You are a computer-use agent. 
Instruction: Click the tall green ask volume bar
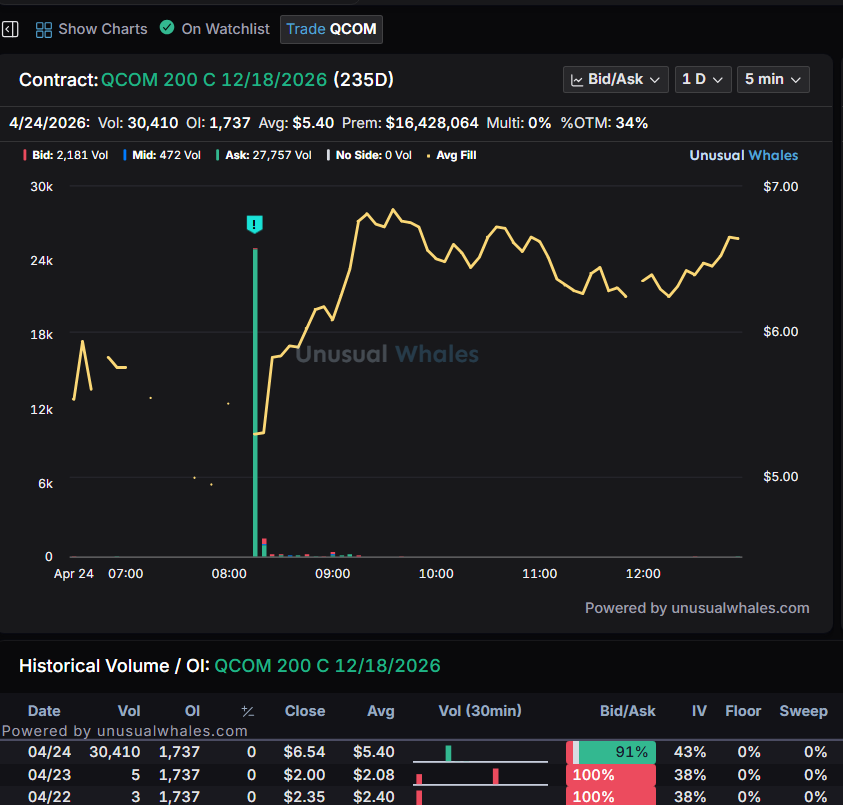pos(255,402)
